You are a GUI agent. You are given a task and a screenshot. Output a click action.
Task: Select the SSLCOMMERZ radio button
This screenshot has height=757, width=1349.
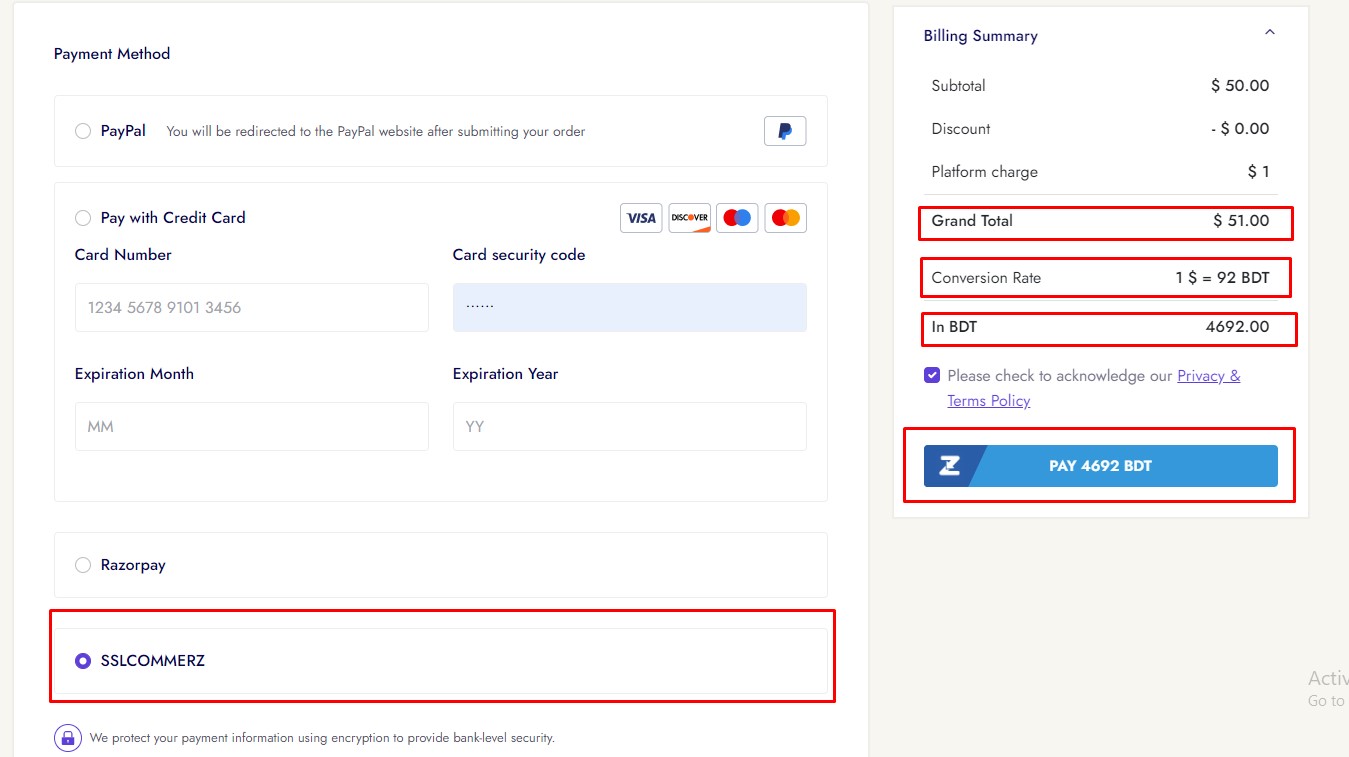pos(83,661)
